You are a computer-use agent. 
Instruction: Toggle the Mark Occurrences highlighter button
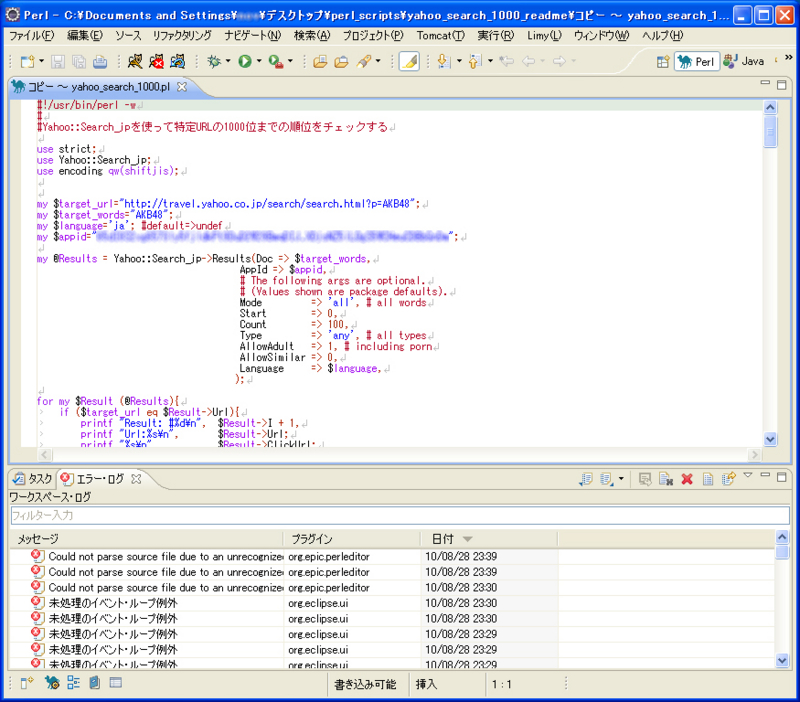(x=409, y=61)
